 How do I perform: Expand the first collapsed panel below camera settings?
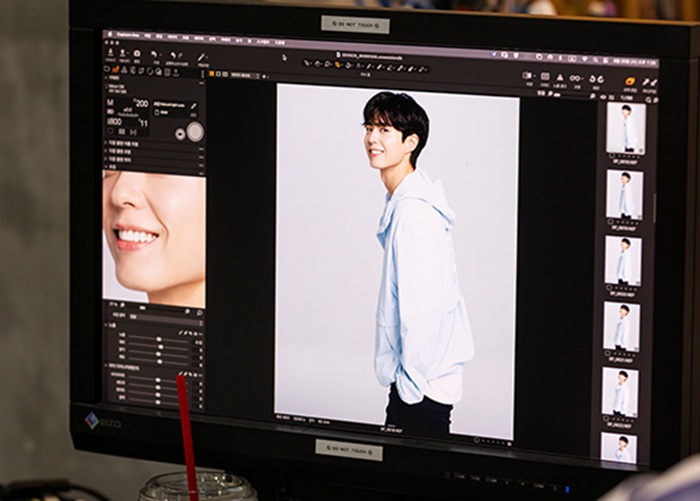(x=108, y=147)
